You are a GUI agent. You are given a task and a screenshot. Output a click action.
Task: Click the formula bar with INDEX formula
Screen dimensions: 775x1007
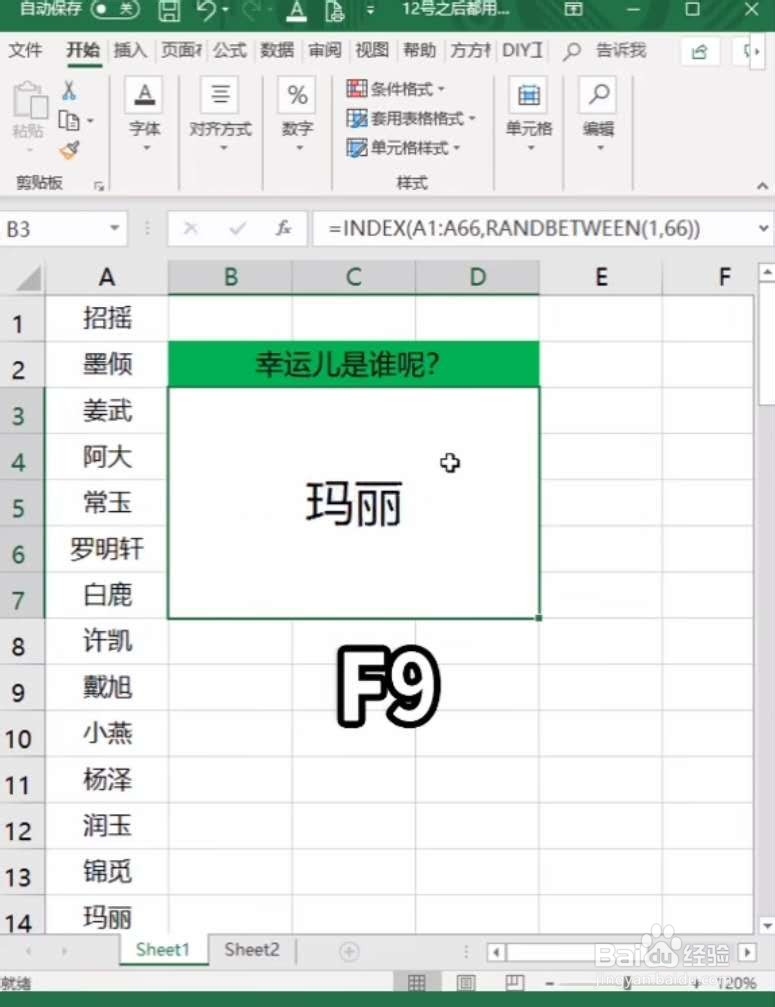(x=534, y=229)
